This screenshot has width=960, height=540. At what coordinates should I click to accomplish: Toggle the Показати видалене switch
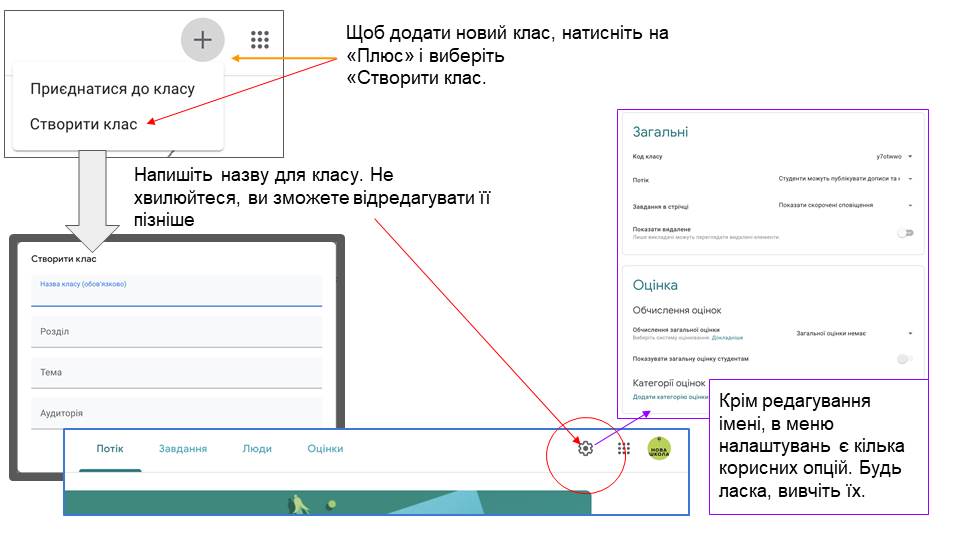(905, 232)
